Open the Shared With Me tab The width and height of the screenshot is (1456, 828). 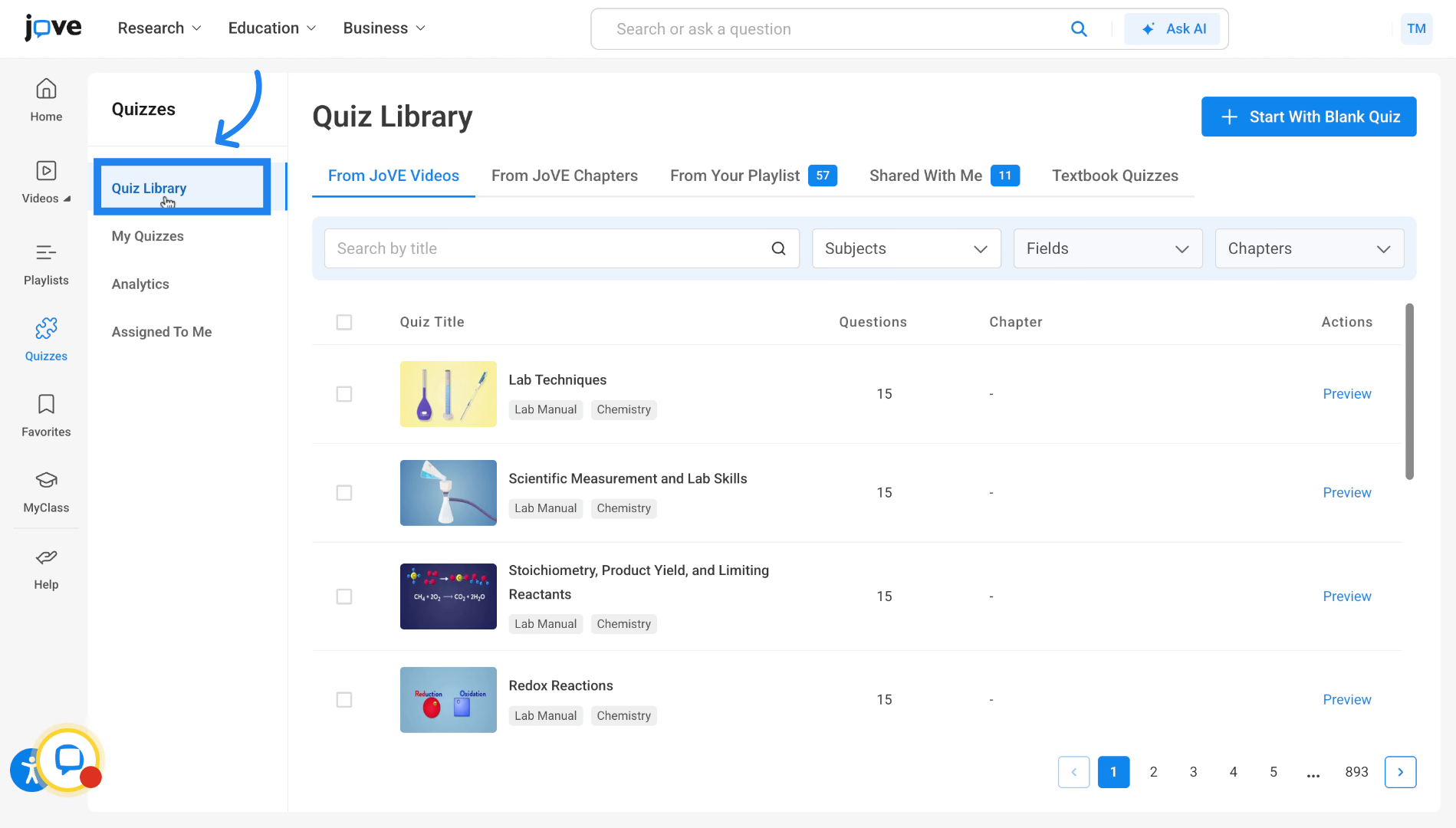[925, 176]
